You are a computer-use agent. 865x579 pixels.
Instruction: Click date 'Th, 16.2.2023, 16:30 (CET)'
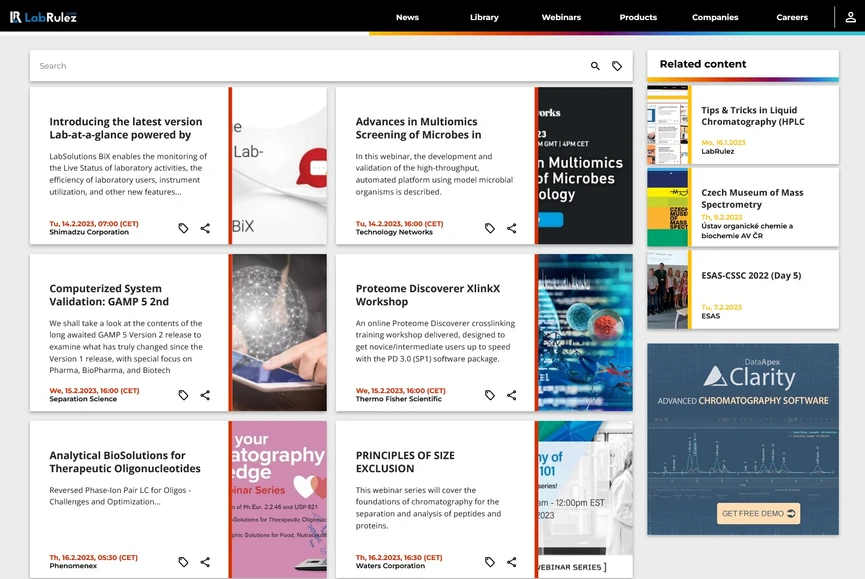[399, 557]
